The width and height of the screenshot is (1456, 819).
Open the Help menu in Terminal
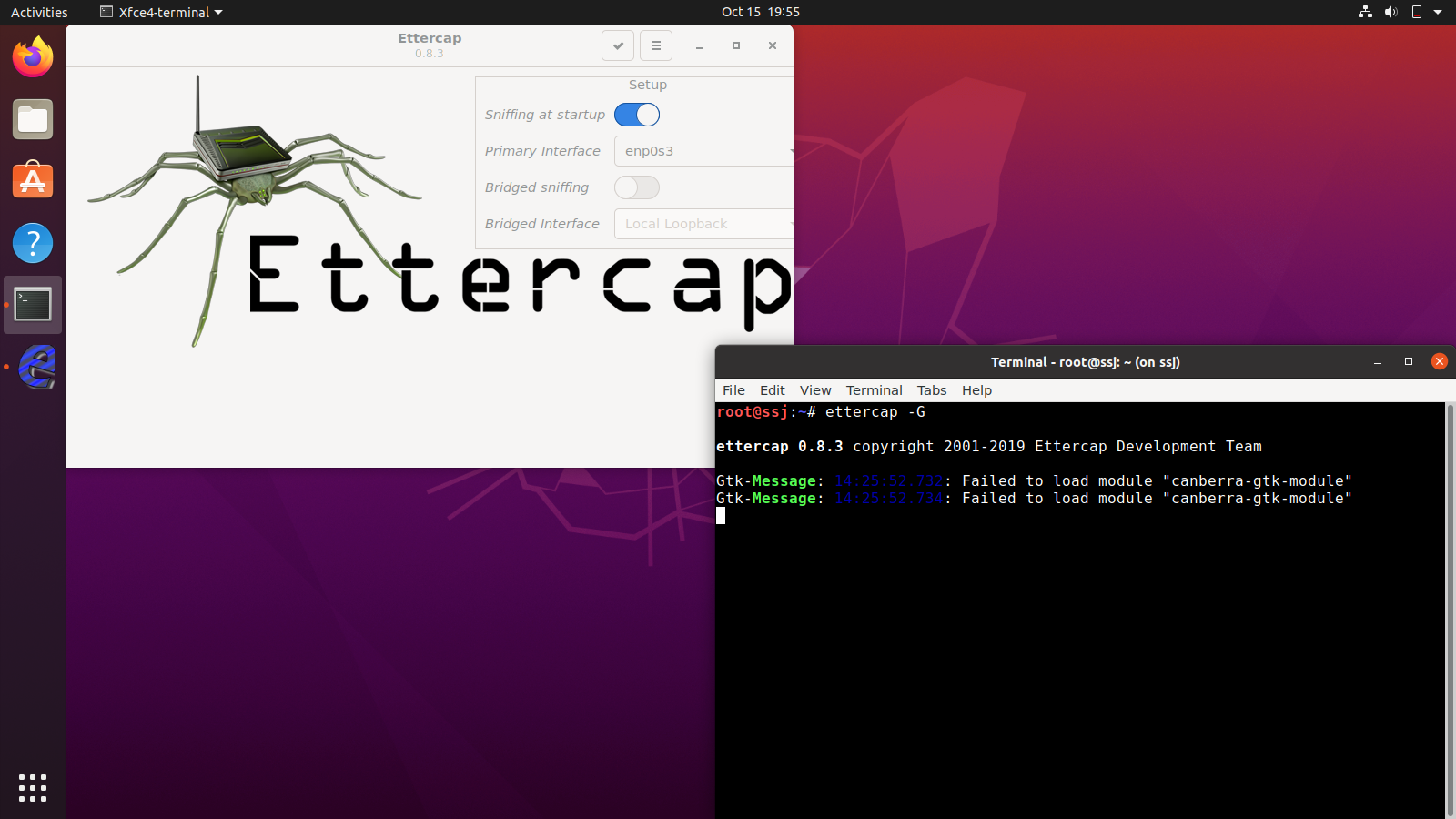pos(976,389)
